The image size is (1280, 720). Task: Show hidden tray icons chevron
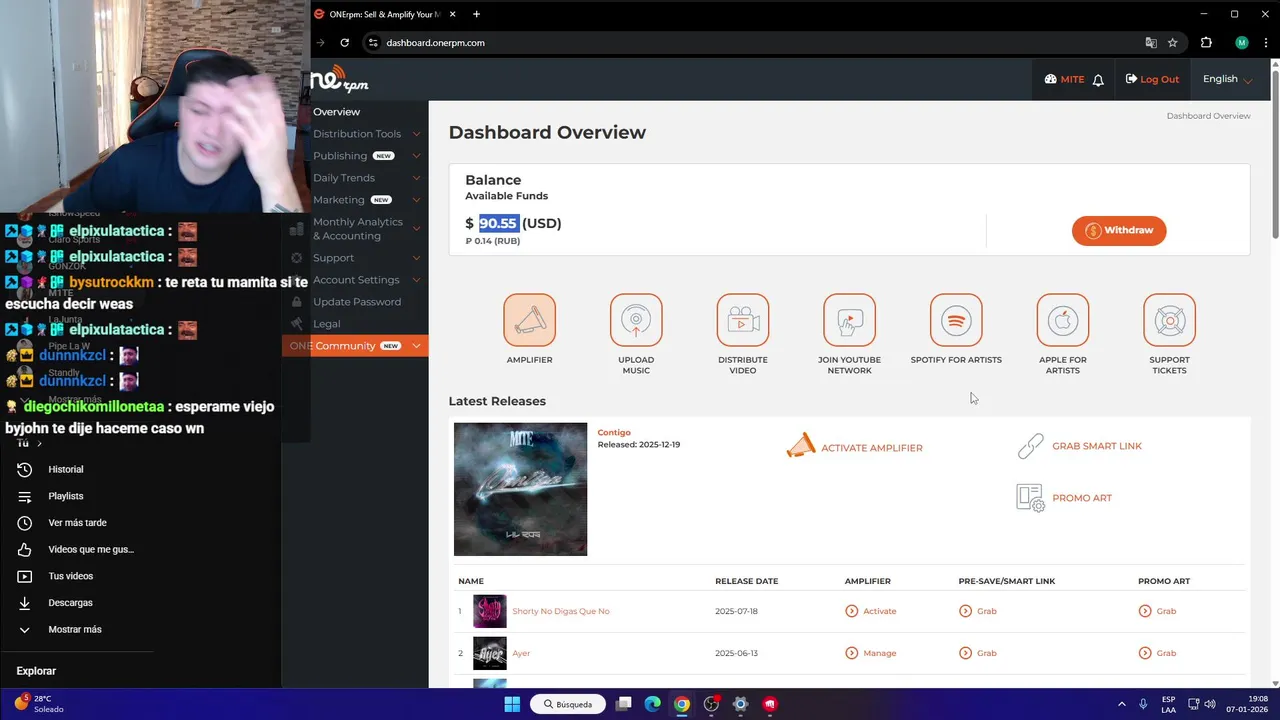(x=1121, y=704)
